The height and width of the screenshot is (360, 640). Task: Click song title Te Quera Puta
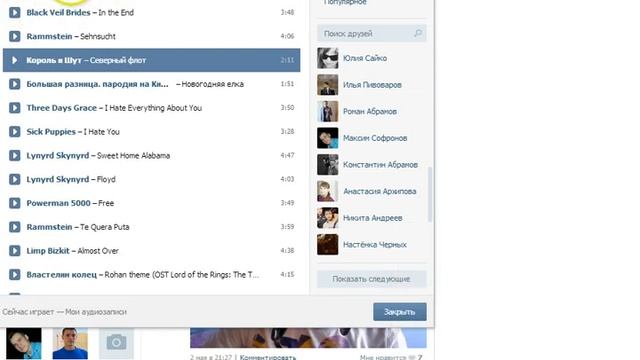point(104,227)
